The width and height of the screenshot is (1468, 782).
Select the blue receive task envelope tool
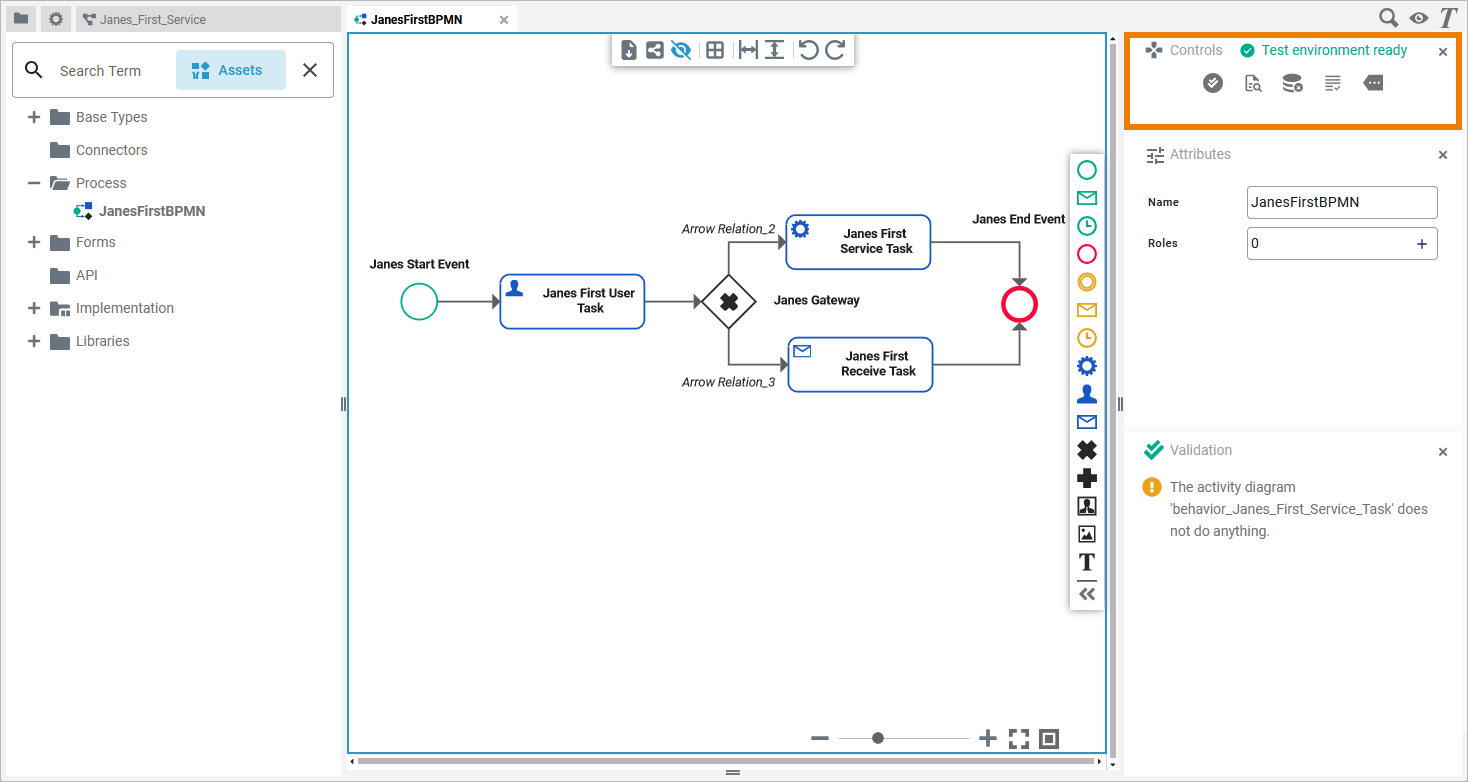pyautogui.click(x=1087, y=422)
